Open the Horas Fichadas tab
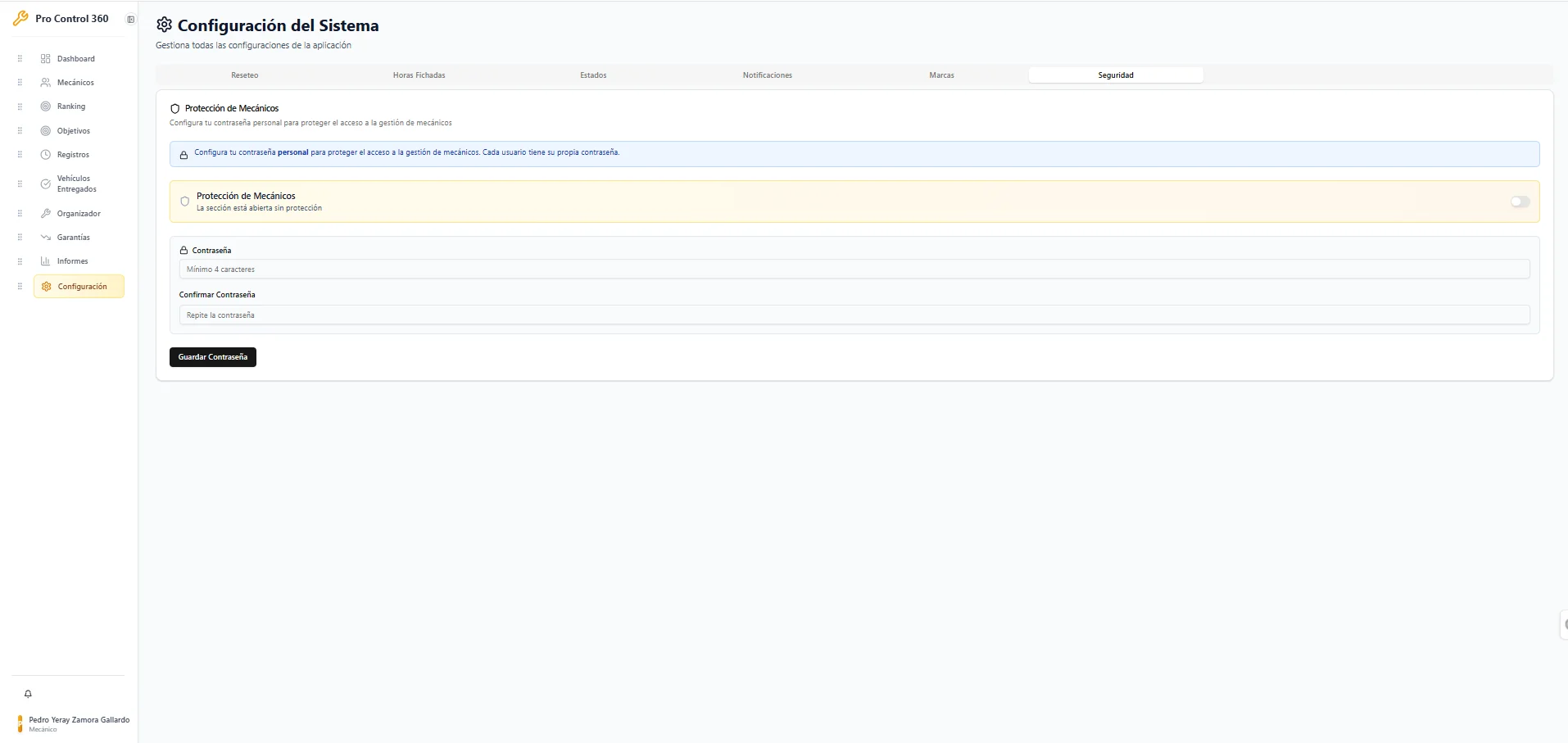 tap(419, 75)
